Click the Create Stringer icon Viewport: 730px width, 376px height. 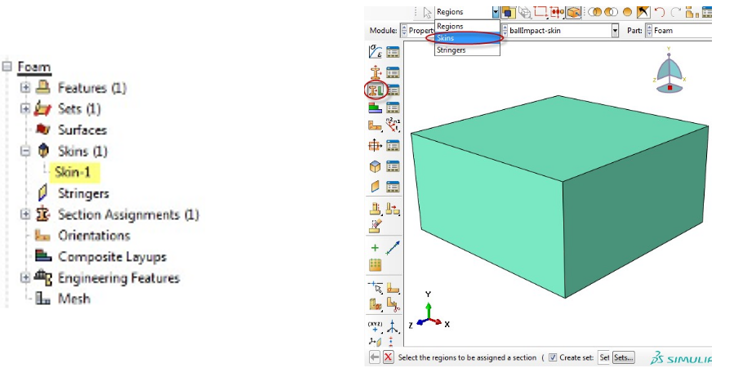coord(375,187)
